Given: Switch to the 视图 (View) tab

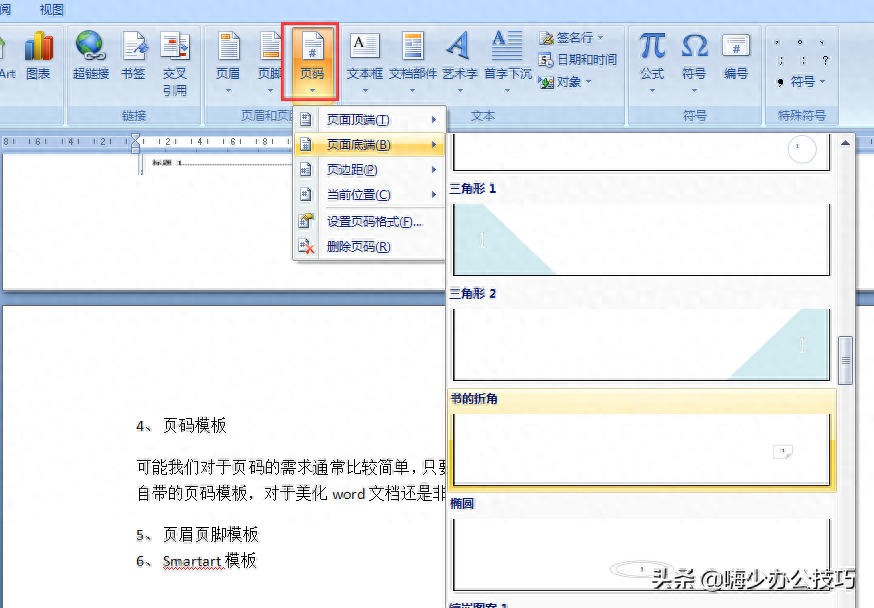Looking at the screenshot, I should click(x=50, y=10).
